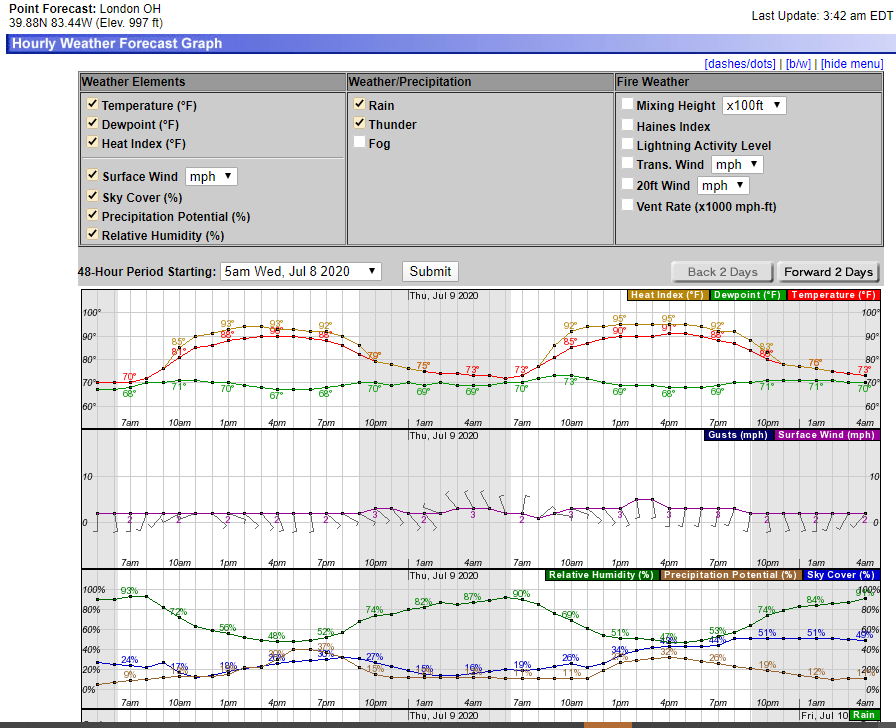896x728 pixels.
Task: Uncheck the Thunder checkbox
Action: (x=359, y=124)
